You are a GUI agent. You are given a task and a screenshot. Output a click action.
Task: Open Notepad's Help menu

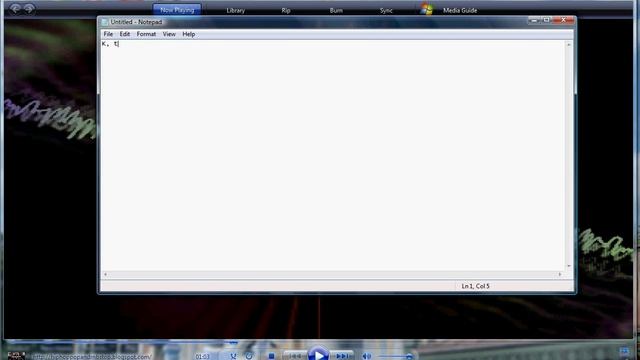click(189, 34)
